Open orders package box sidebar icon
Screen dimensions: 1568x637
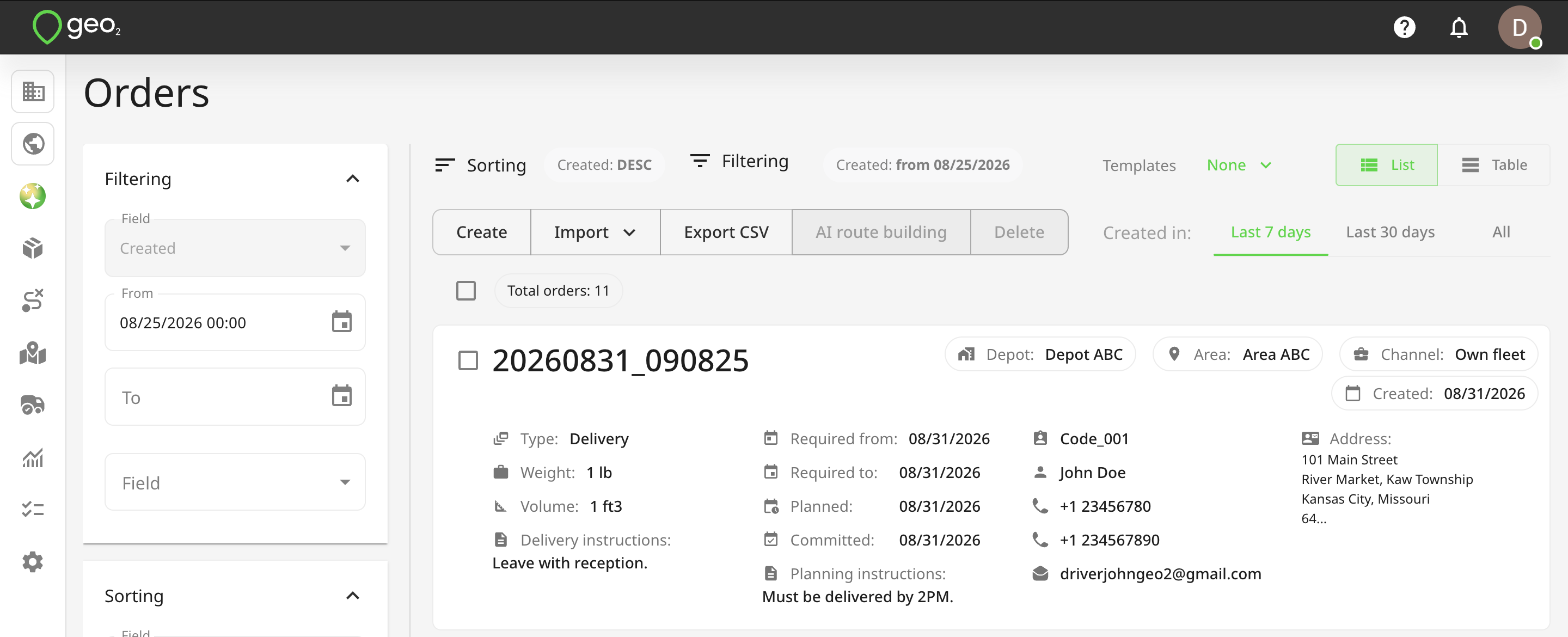tap(33, 248)
